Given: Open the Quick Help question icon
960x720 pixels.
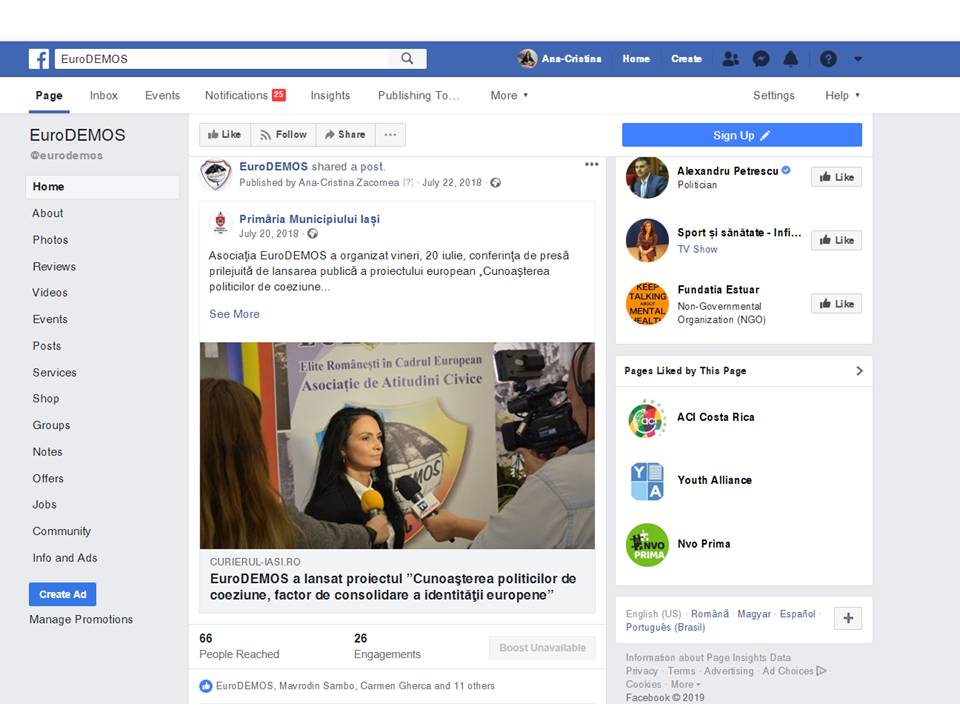Looking at the screenshot, I should click(828, 59).
